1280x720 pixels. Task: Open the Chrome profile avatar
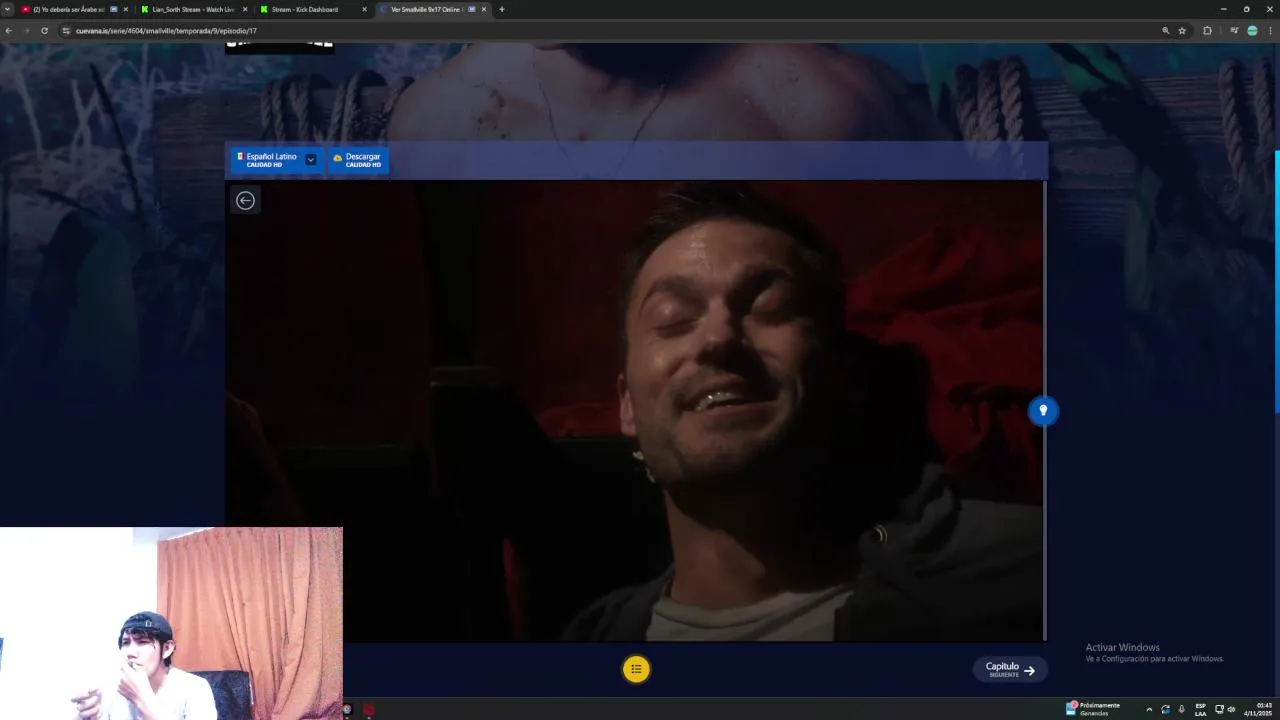point(1252,31)
